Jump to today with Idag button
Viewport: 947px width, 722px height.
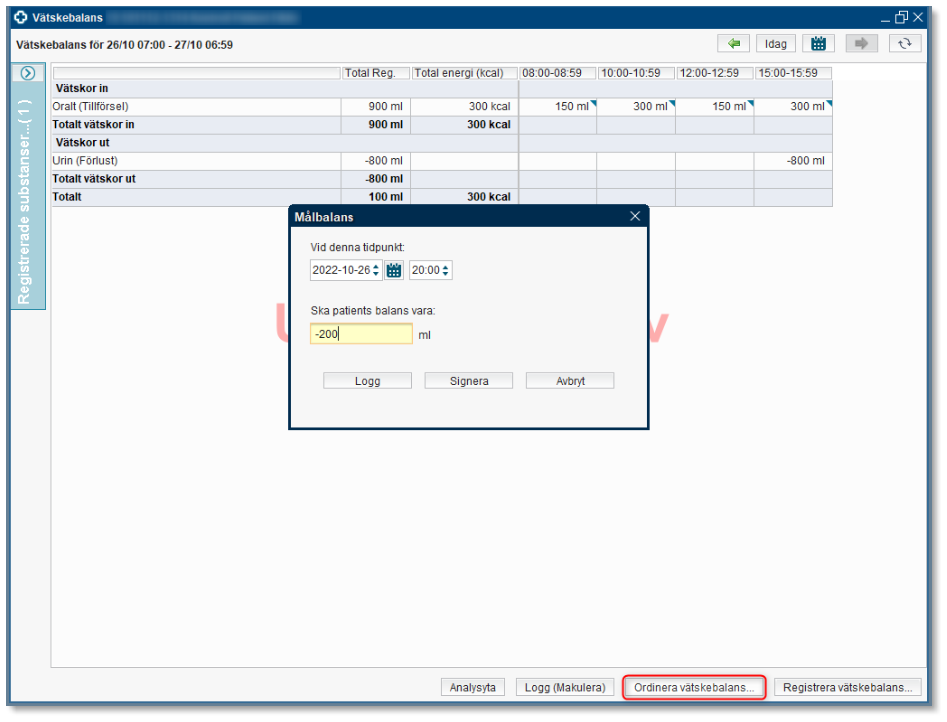776,44
